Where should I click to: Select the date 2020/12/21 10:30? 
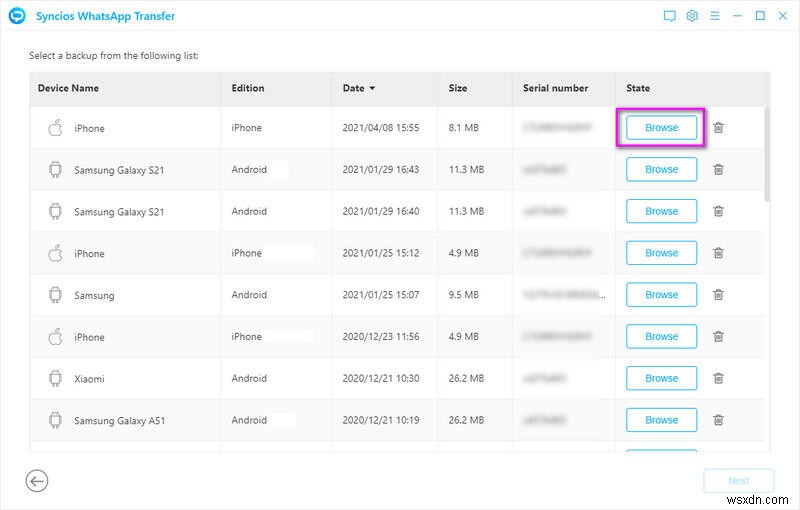(x=381, y=378)
